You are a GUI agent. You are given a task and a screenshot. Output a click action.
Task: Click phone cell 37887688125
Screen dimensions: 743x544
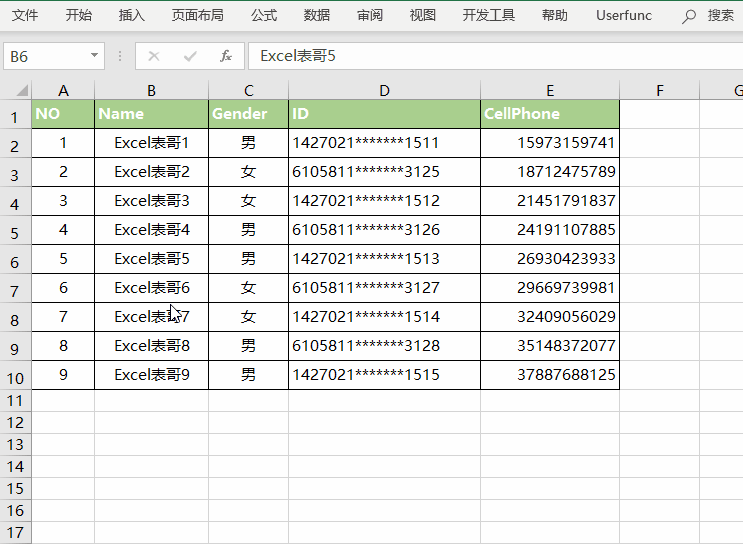550,375
